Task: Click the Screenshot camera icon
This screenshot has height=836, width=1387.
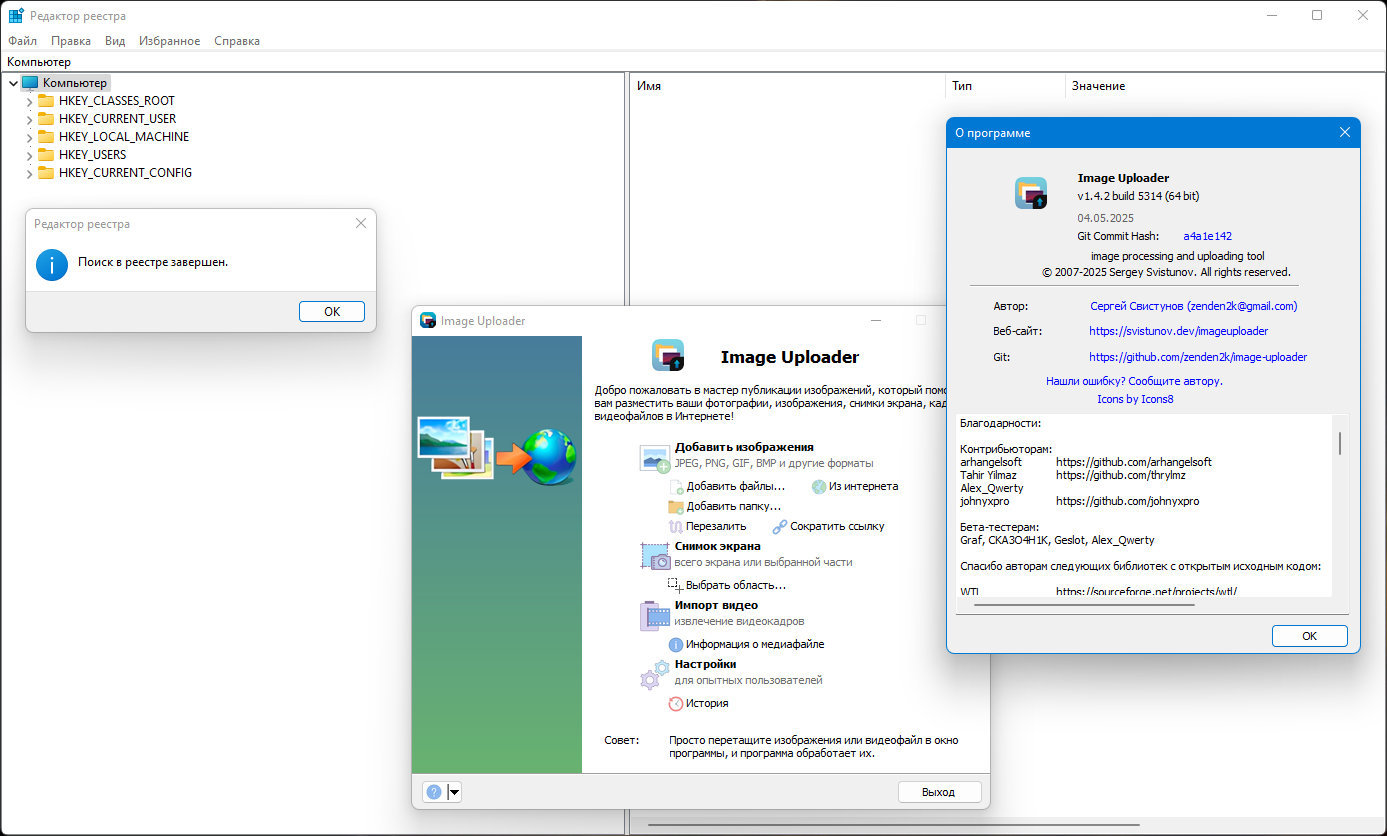Action: pos(655,557)
